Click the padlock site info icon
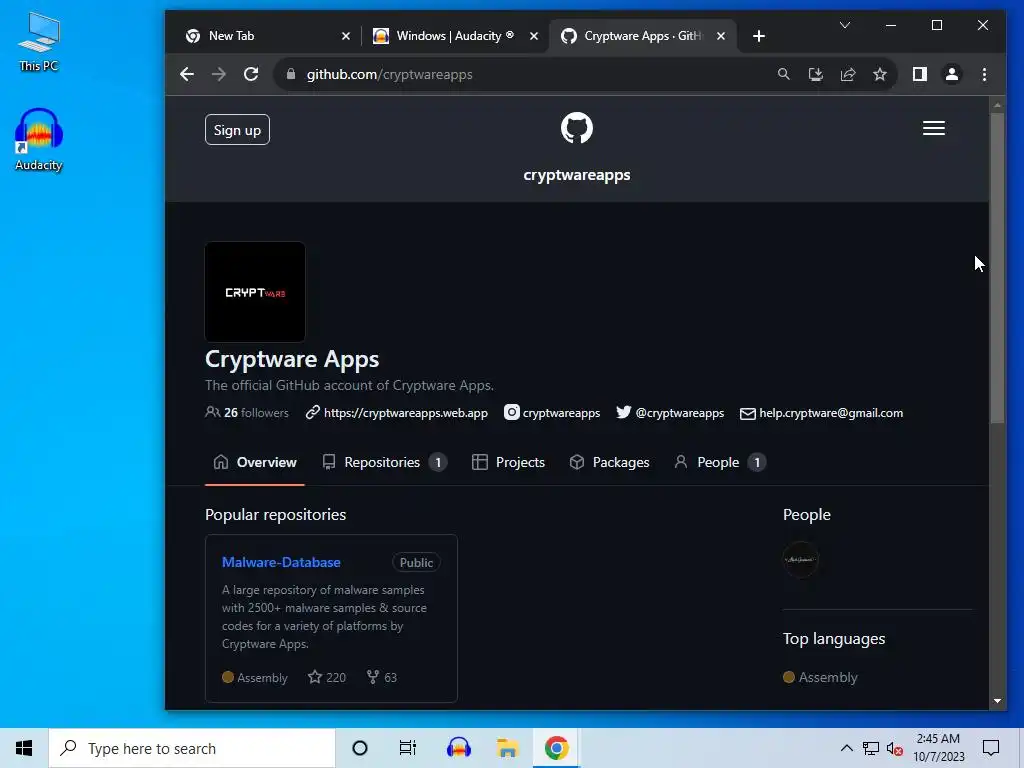The image size is (1024, 768). [291, 74]
